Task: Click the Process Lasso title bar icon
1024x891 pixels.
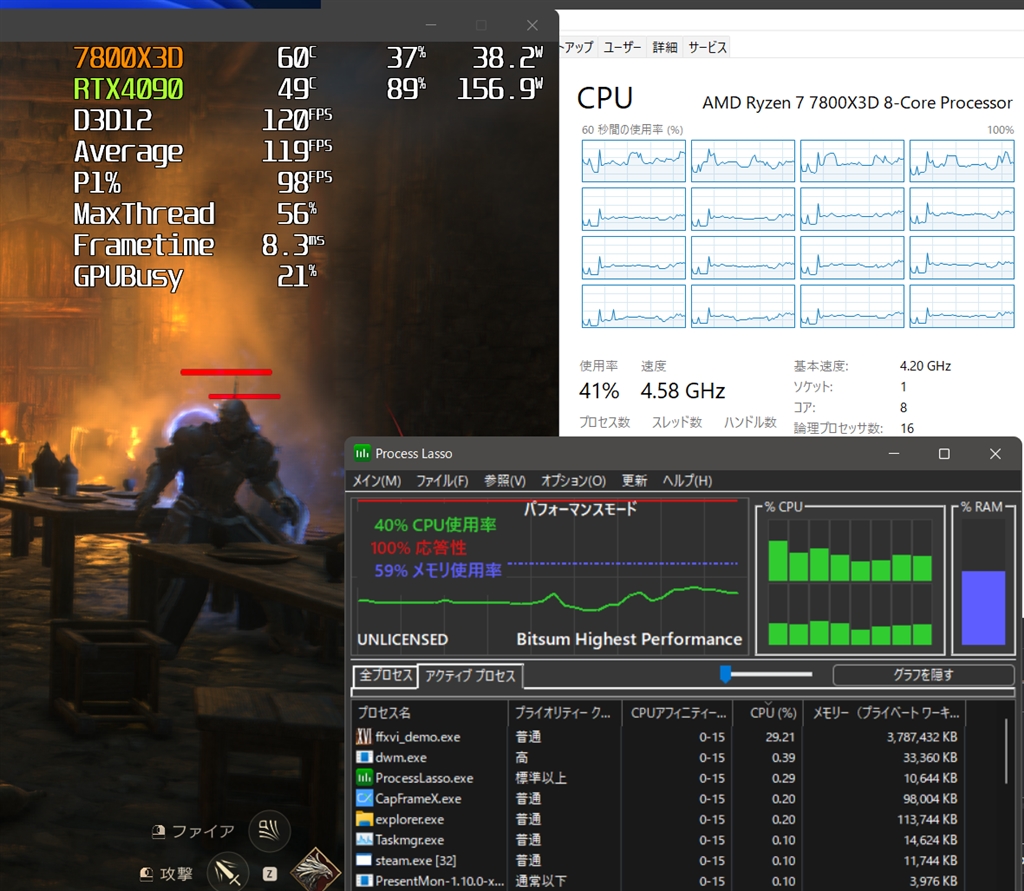Action: 362,453
